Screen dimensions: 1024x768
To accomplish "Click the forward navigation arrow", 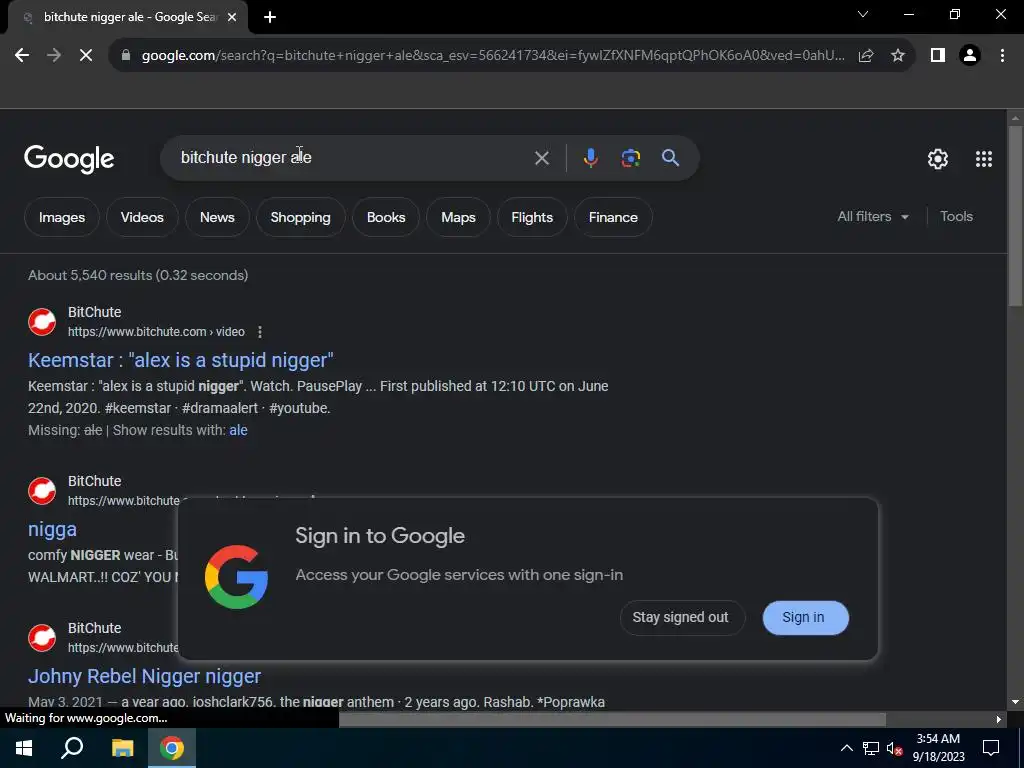I will tap(54, 56).
